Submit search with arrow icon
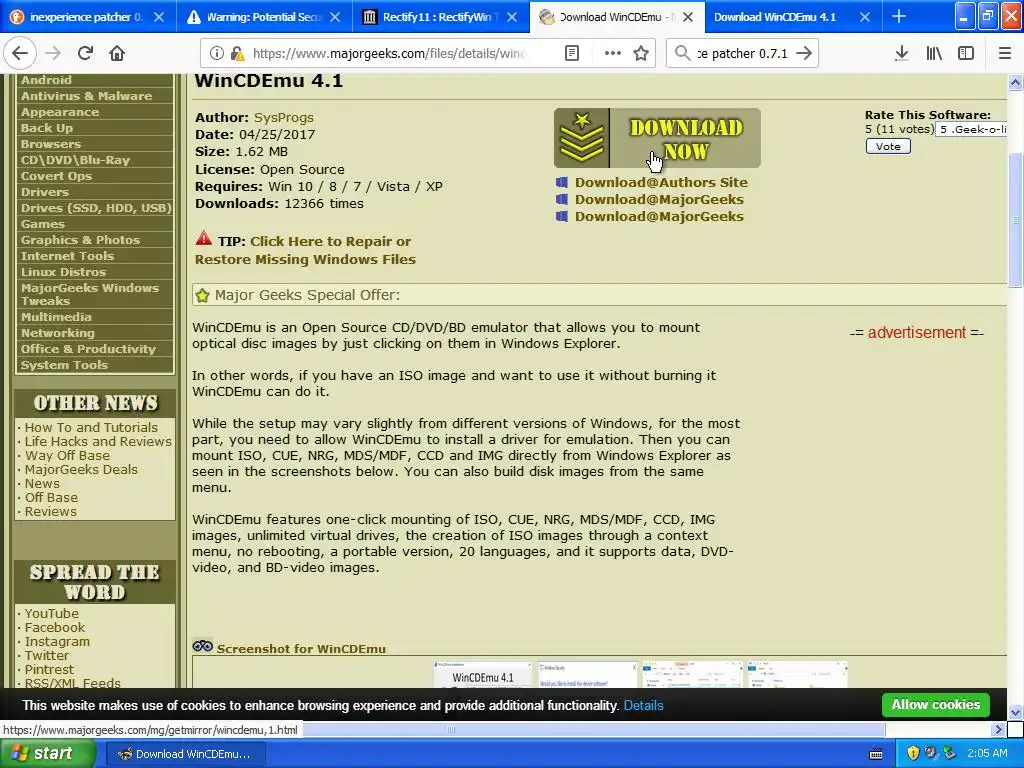The image size is (1024, 768). pyautogui.click(x=805, y=53)
